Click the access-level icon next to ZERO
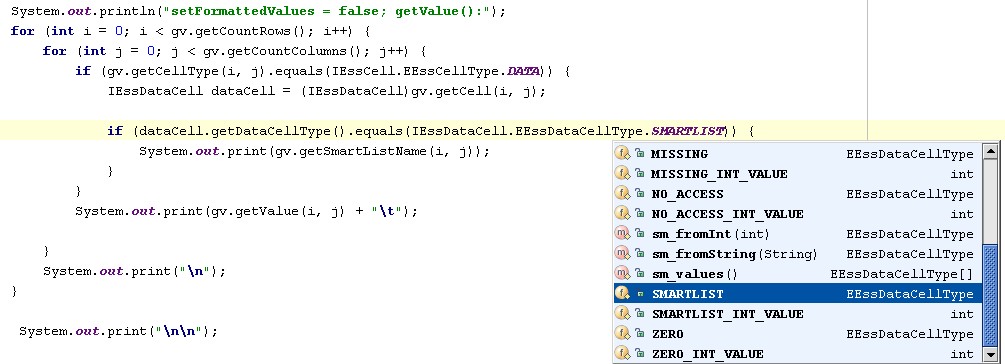The image size is (1005, 364). [640, 334]
